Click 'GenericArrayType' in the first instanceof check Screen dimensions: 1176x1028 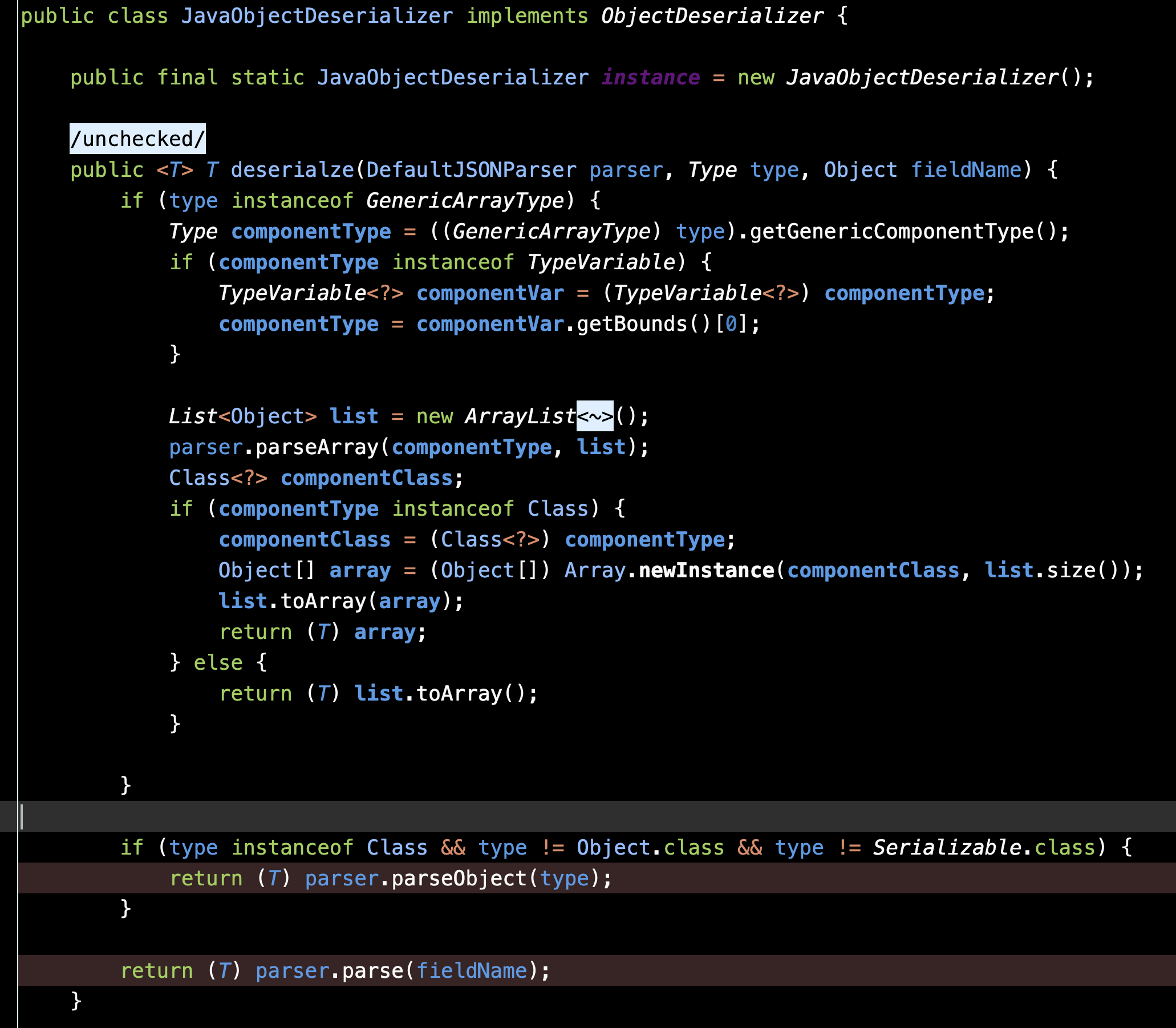click(465, 200)
